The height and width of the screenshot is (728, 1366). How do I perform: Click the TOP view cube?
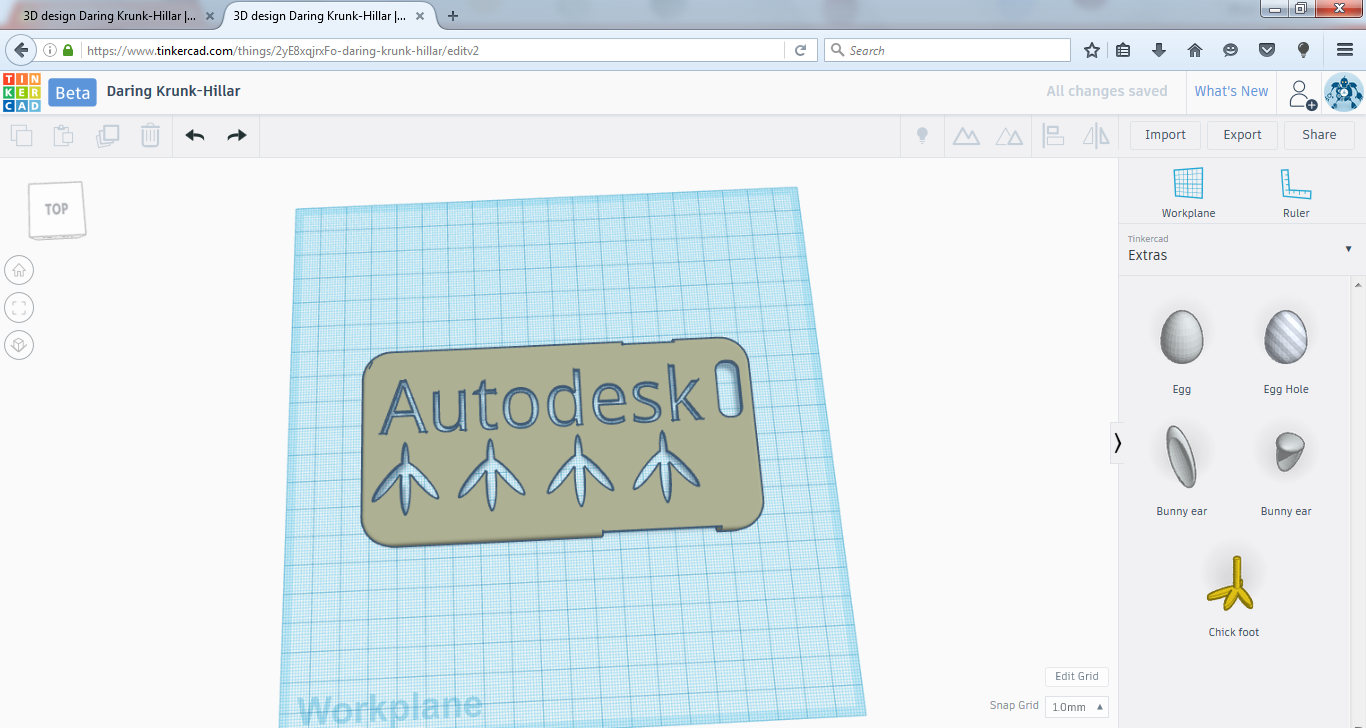pos(56,210)
